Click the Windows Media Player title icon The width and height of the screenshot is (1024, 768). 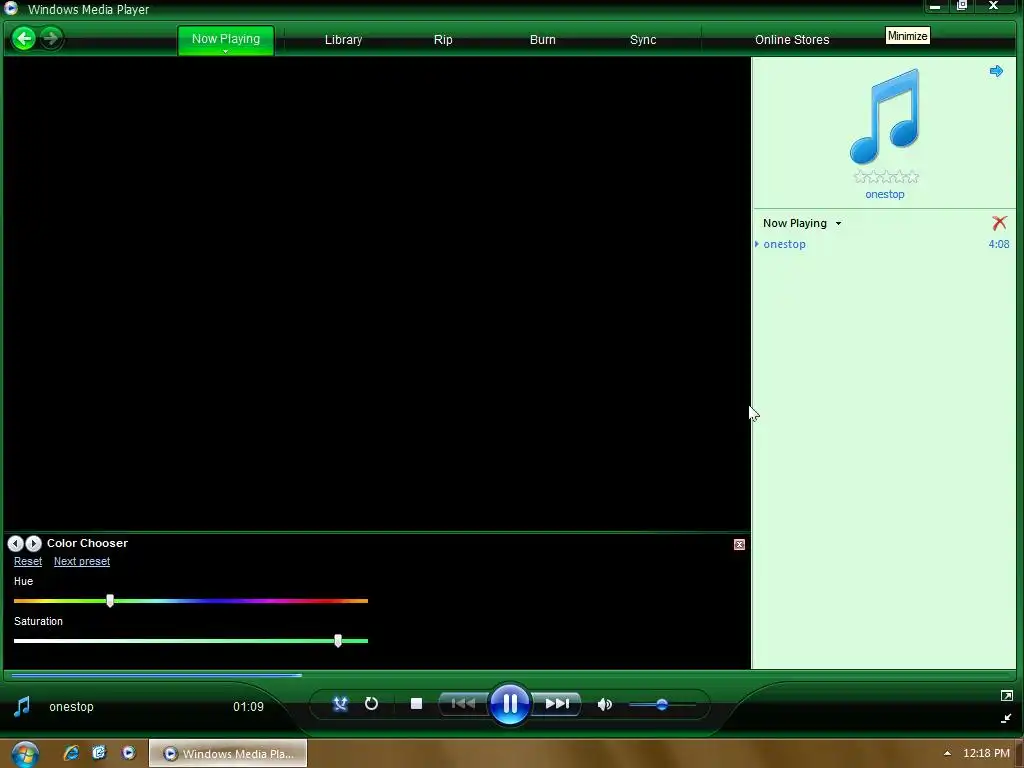[11, 8]
